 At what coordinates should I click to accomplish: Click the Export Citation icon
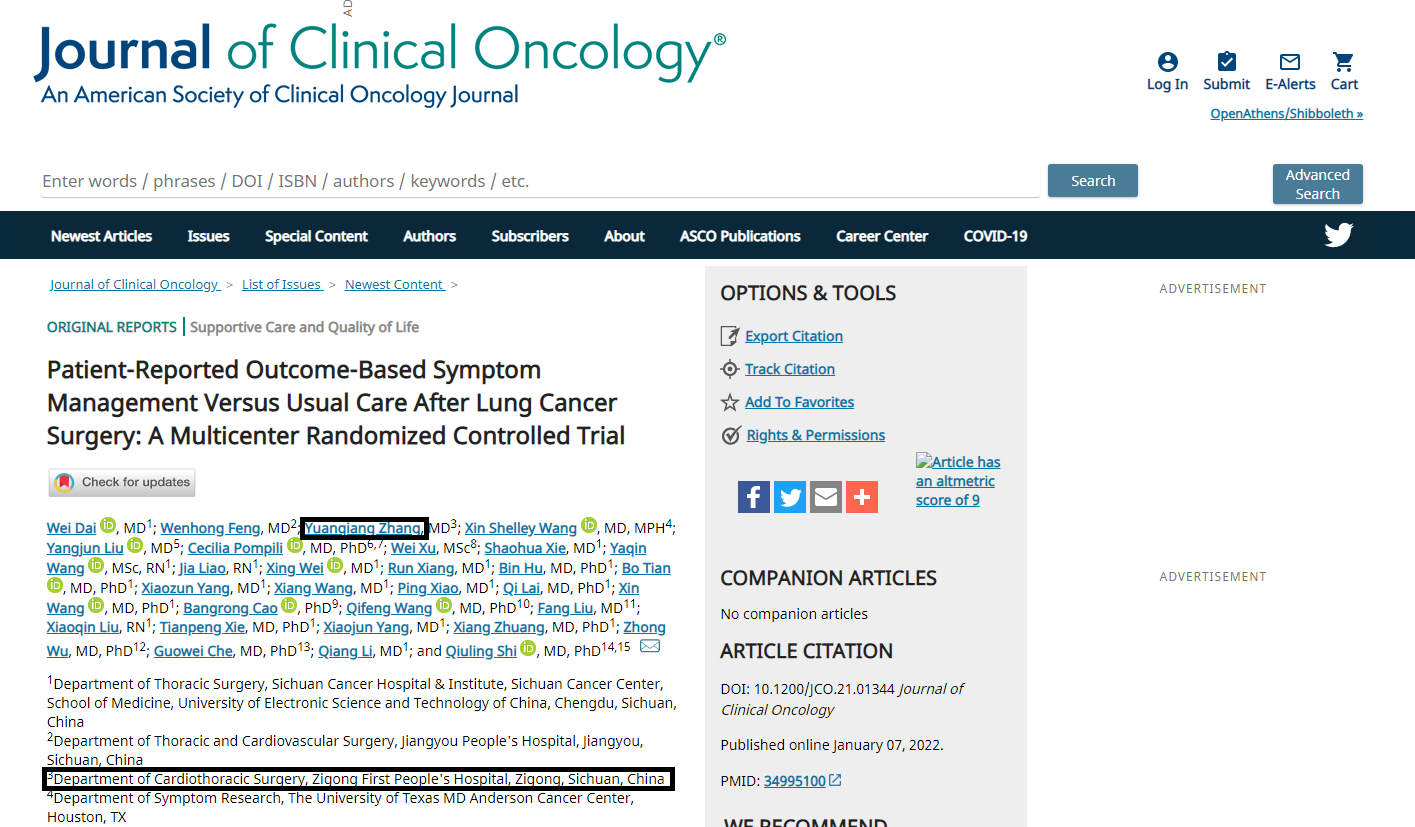[730, 336]
